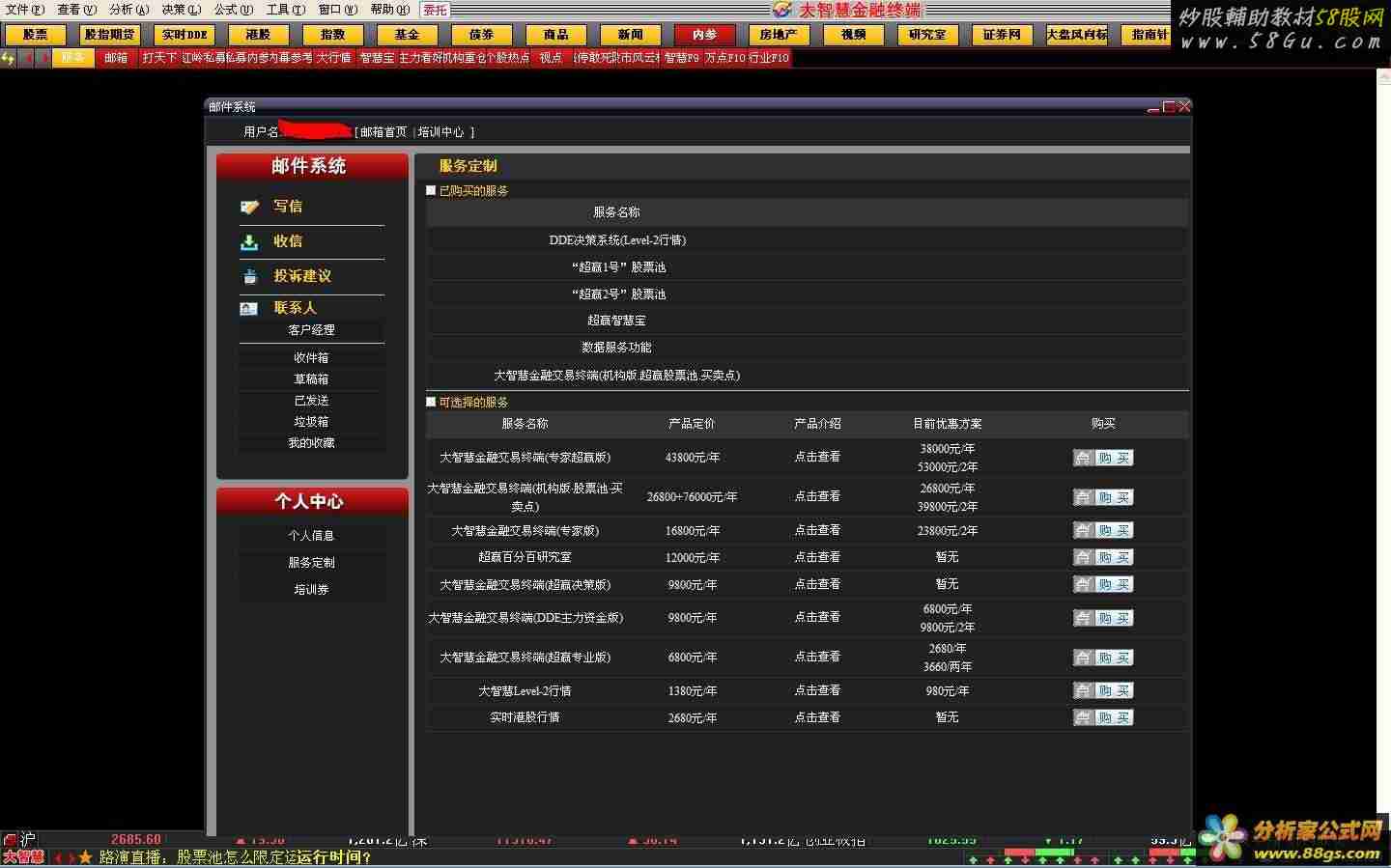This screenshot has width=1391, height=868.
Task: Select 证券网 toolbar button
Action: (x=1003, y=35)
